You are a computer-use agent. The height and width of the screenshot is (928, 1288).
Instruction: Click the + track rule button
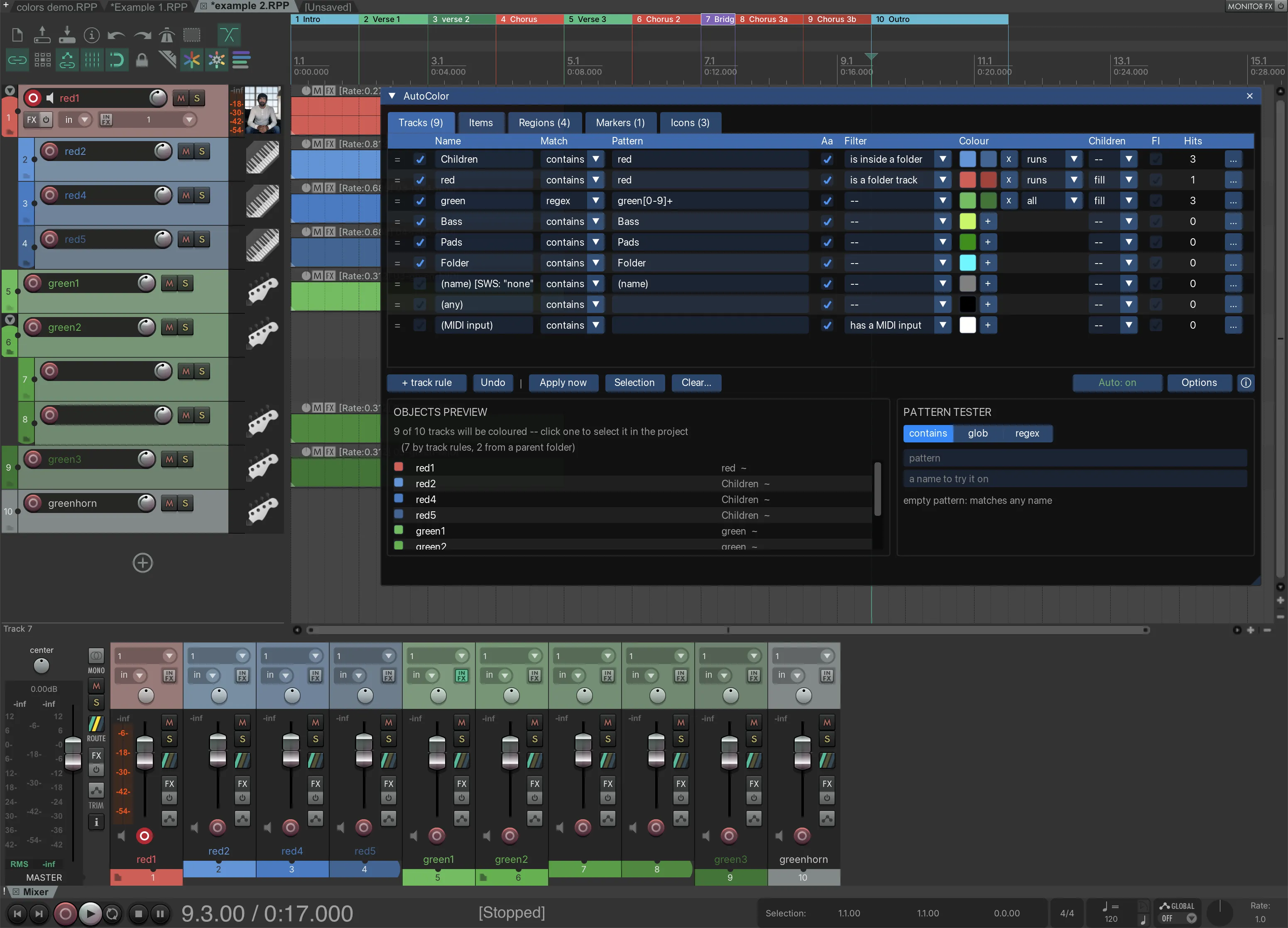pyautogui.click(x=427, y=383)
